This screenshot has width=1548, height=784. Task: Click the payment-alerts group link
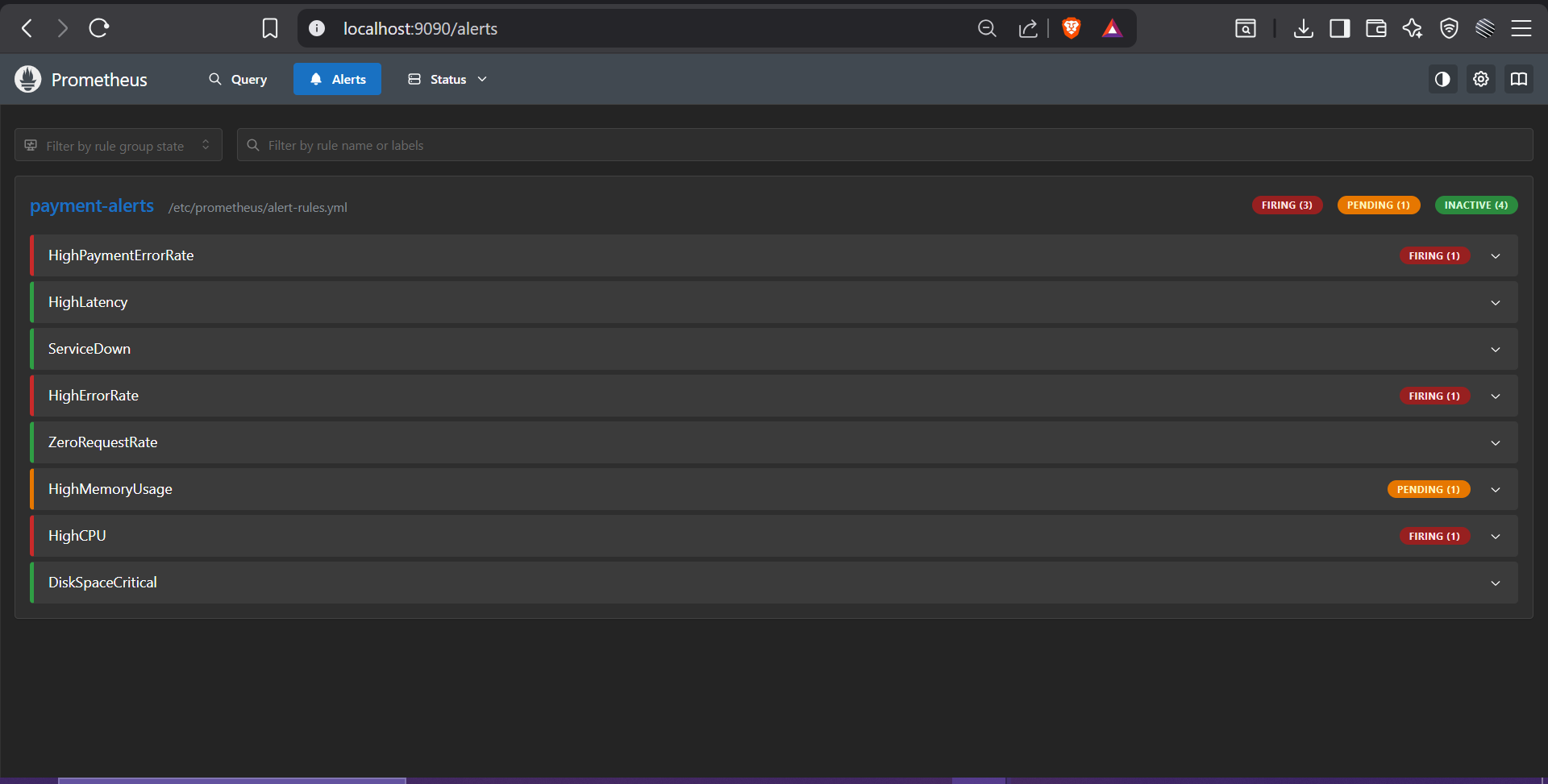pos(91,206)
